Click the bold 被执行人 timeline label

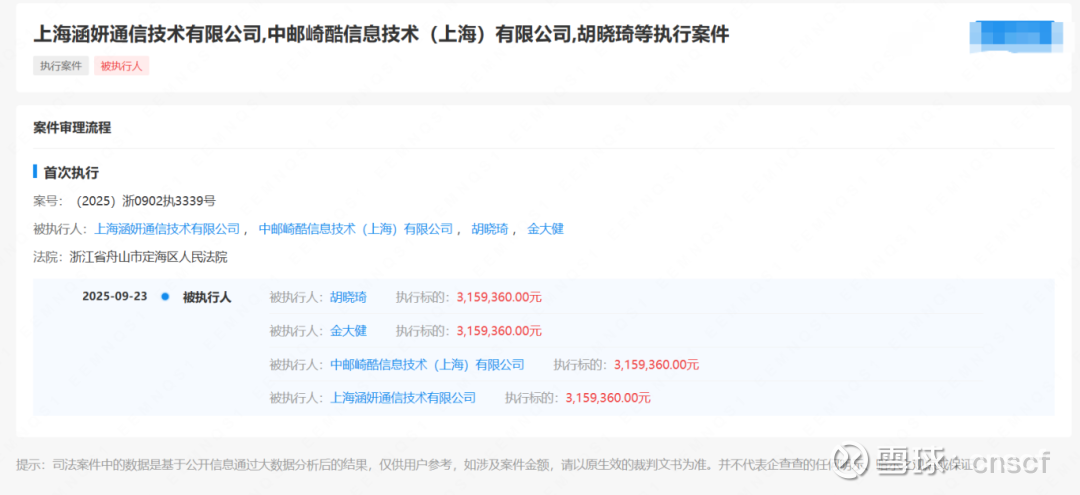[x=207, y=297]
